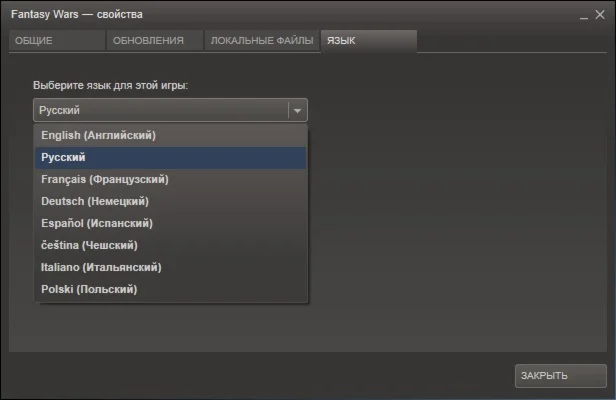Choose English (Английский) from the list
The height and width of the screenshot is (400, 616).
pos(170,135)
